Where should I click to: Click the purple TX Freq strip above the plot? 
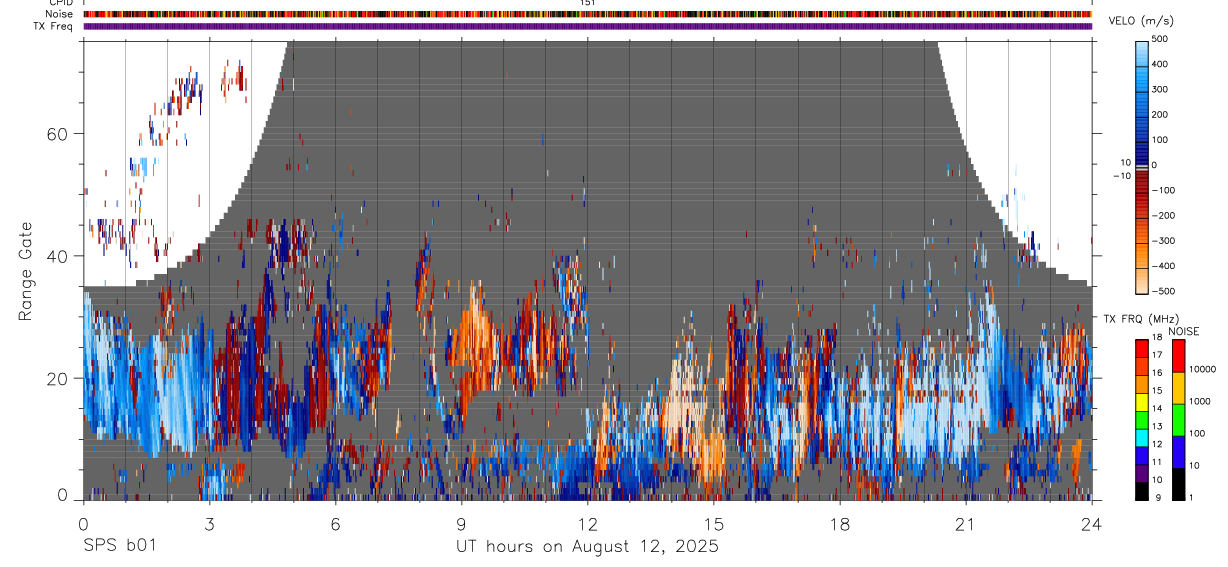pos(588,26)
